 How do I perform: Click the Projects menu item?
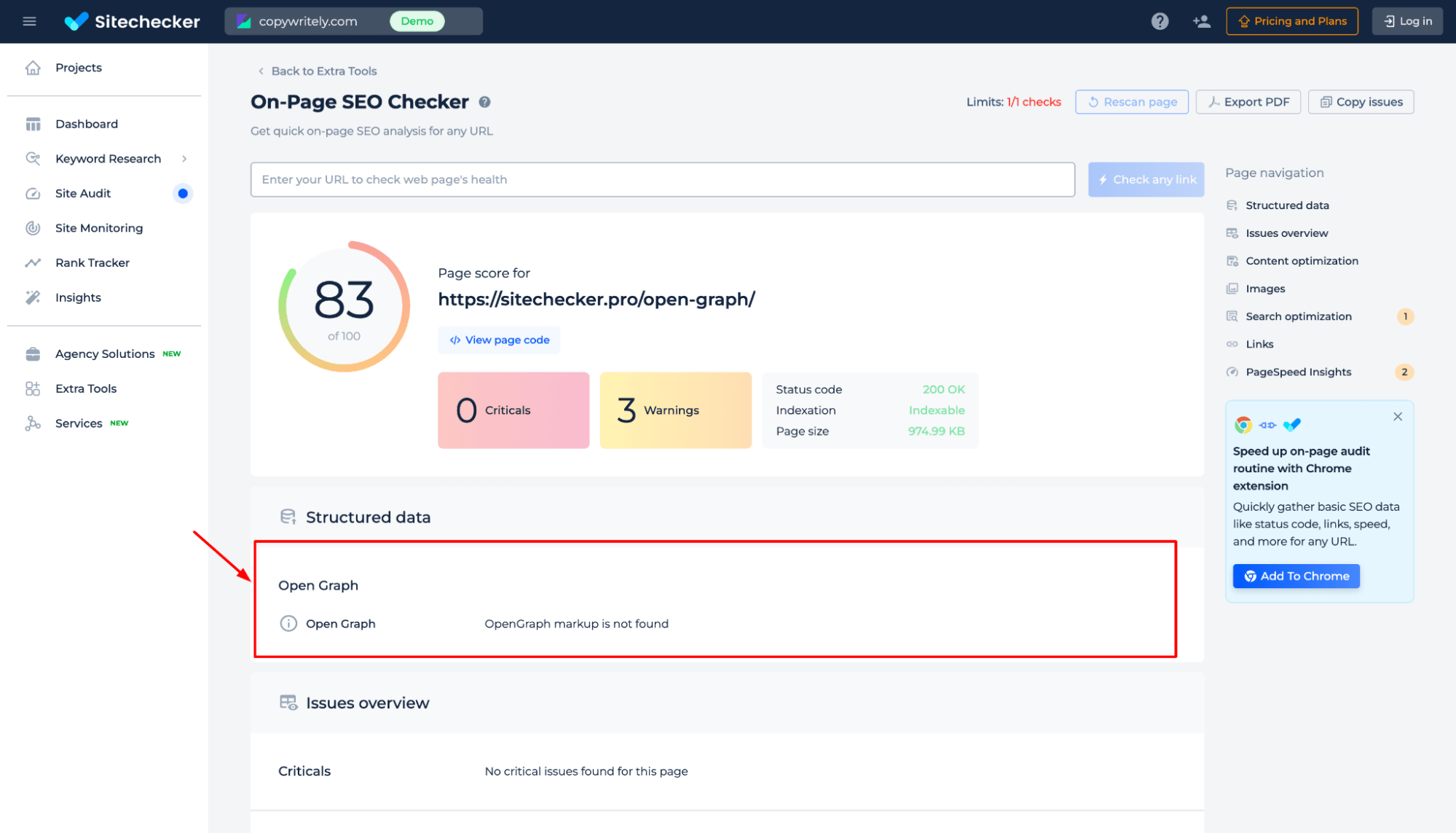pos(79,67)
